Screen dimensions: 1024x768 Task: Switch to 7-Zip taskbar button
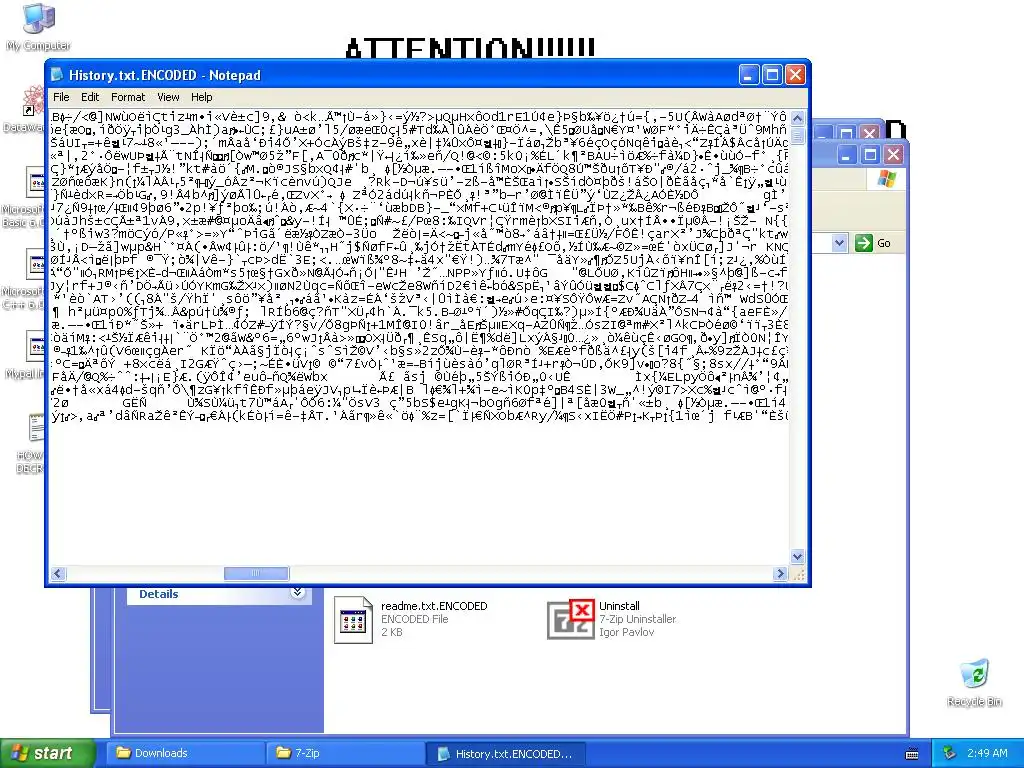click(x=345, y=753)
